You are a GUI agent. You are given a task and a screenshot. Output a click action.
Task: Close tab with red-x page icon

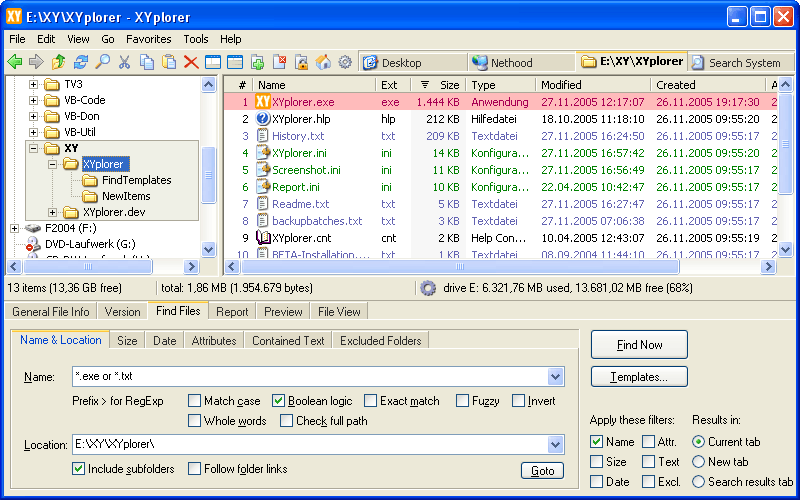coord(279,62)
